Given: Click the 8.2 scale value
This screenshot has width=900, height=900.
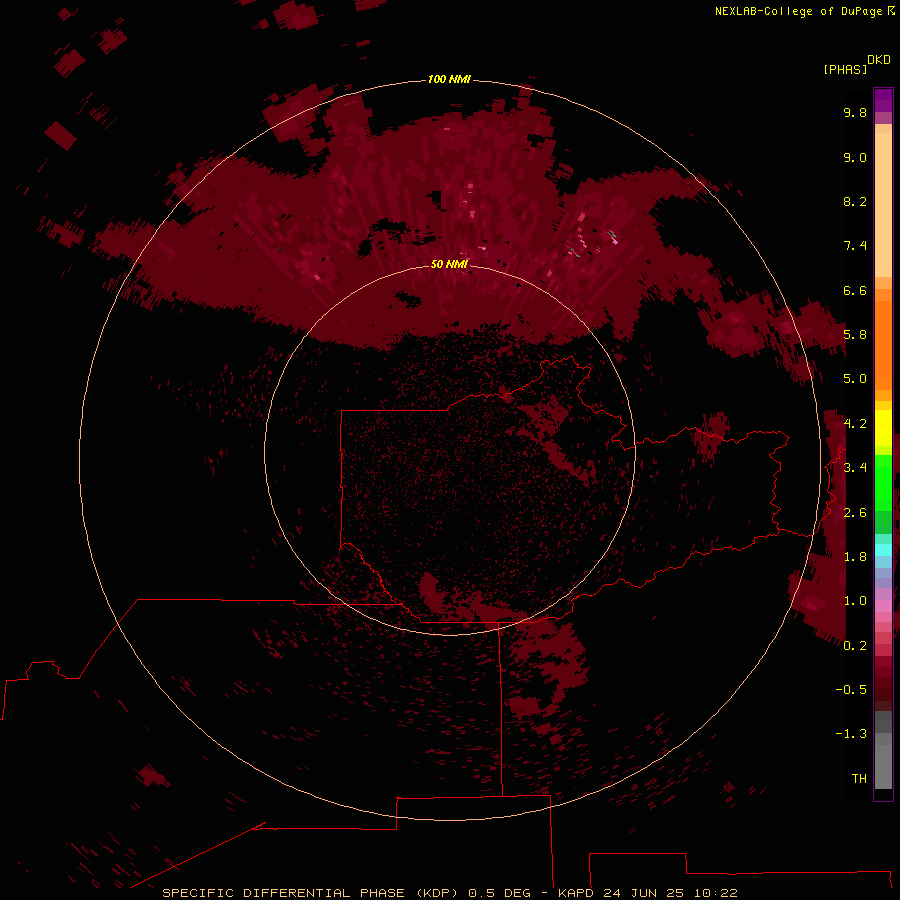Looking at the screenshot, I should [x=855, y=201].
